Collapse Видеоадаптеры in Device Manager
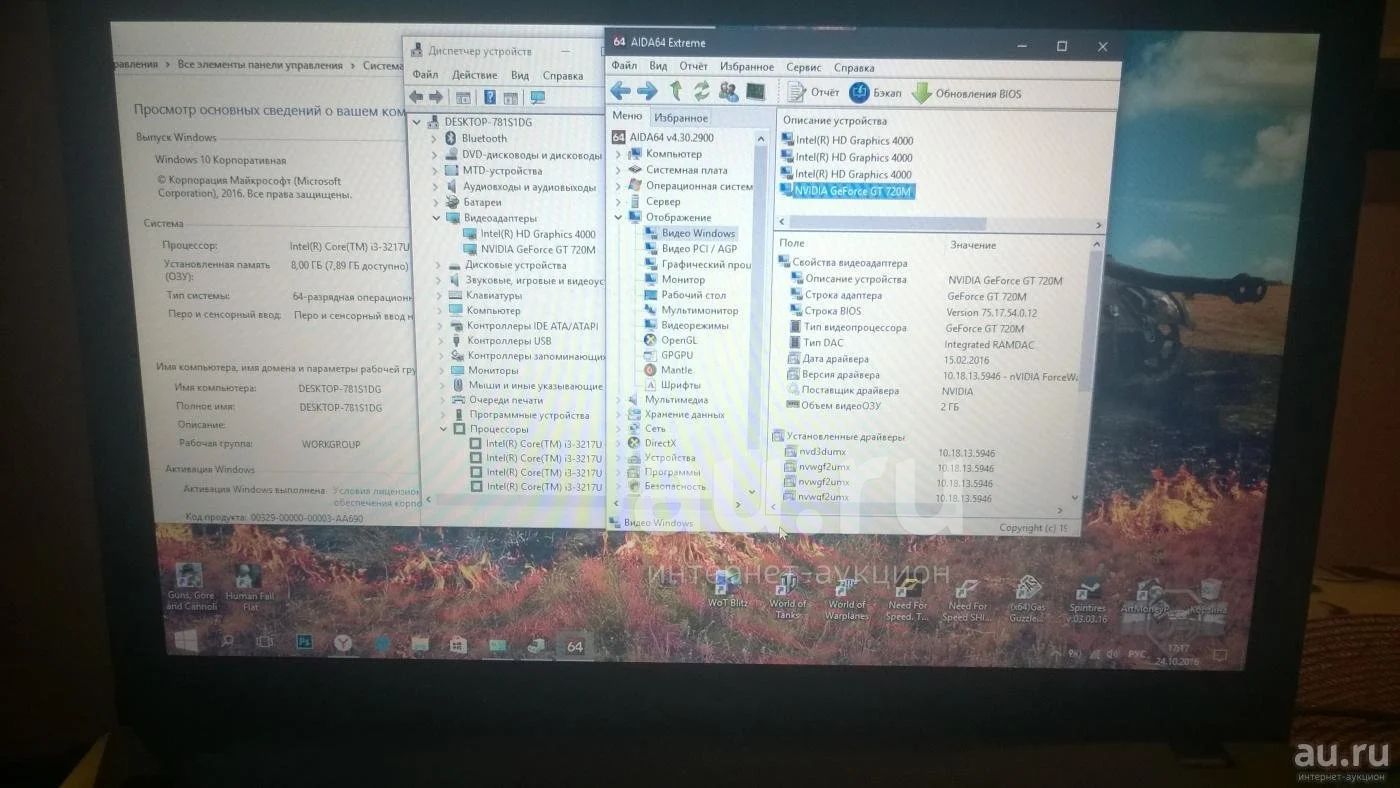This screenshot has width=1400, height=788. point(436,218)
